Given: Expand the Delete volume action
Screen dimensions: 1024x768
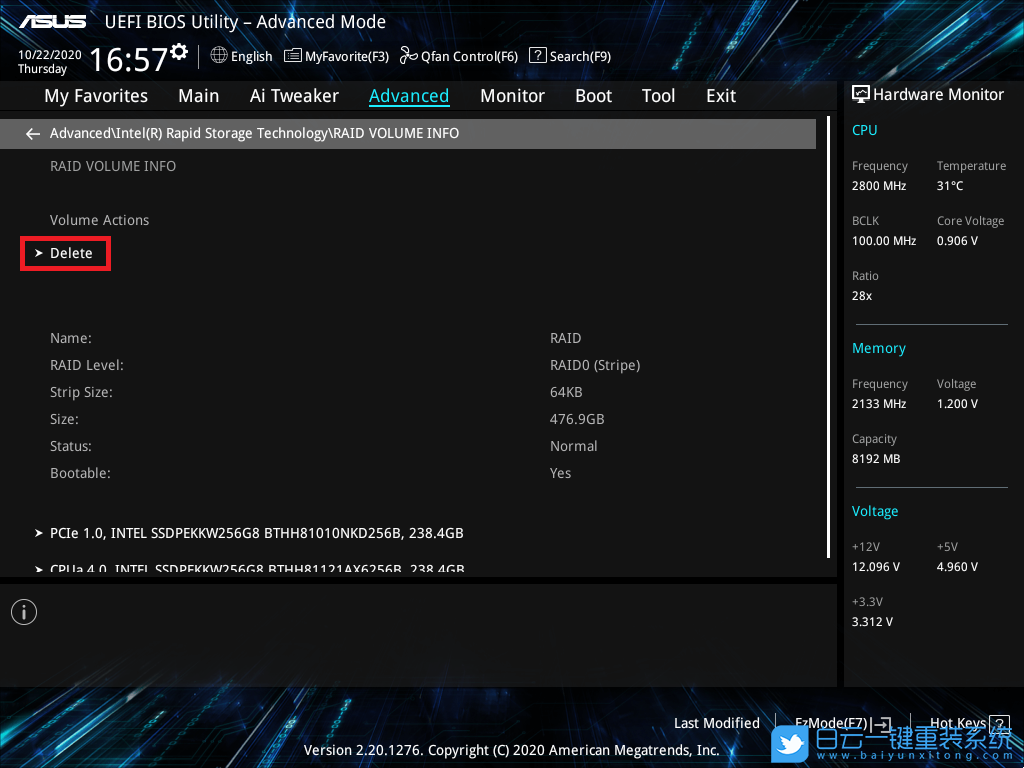Looking at the screenshot, I should [70, 254].
